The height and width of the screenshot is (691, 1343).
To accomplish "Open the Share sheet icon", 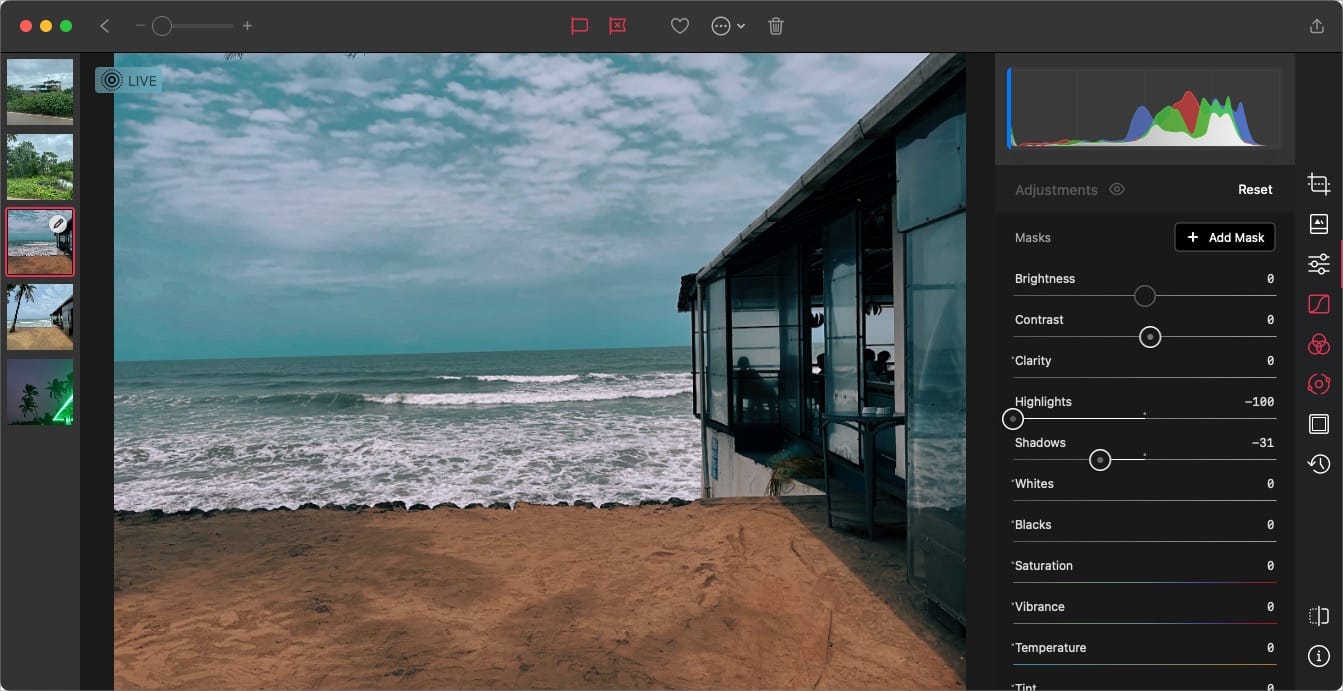I will tap(1318, 26).
